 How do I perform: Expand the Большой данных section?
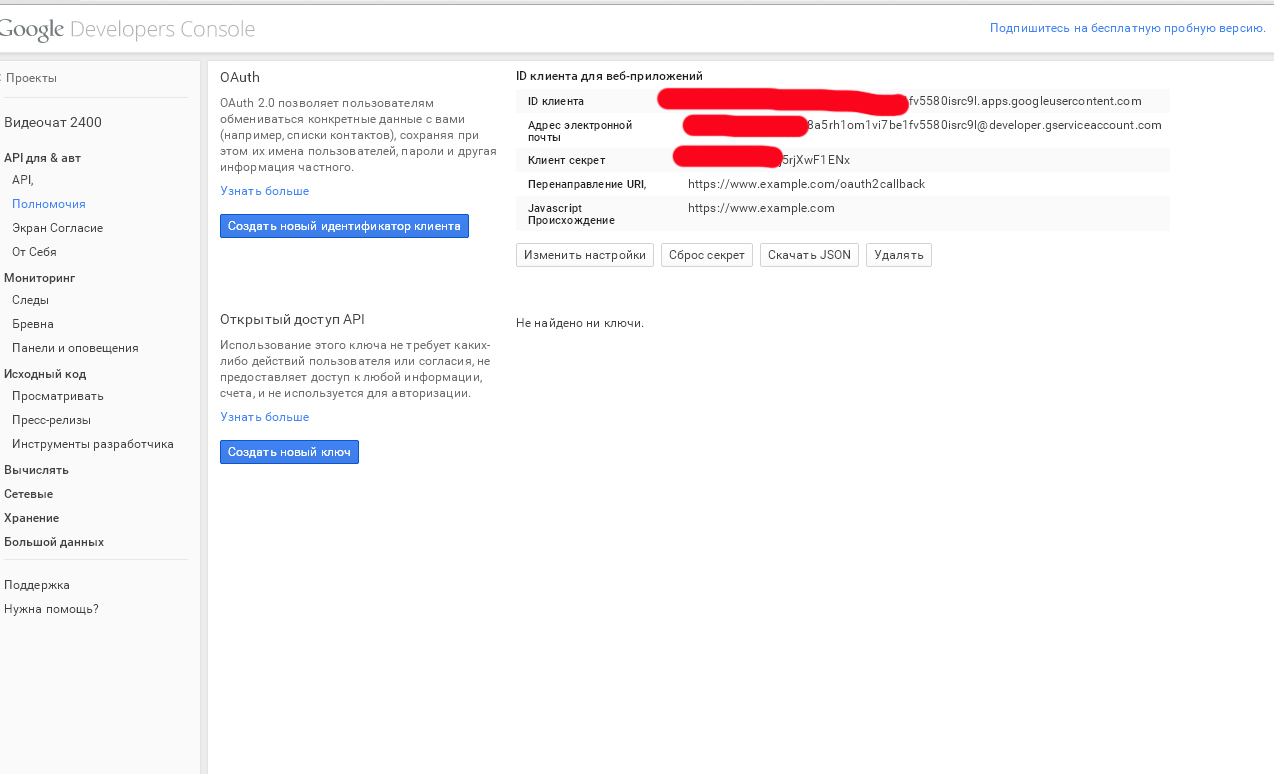pos(54,542)
